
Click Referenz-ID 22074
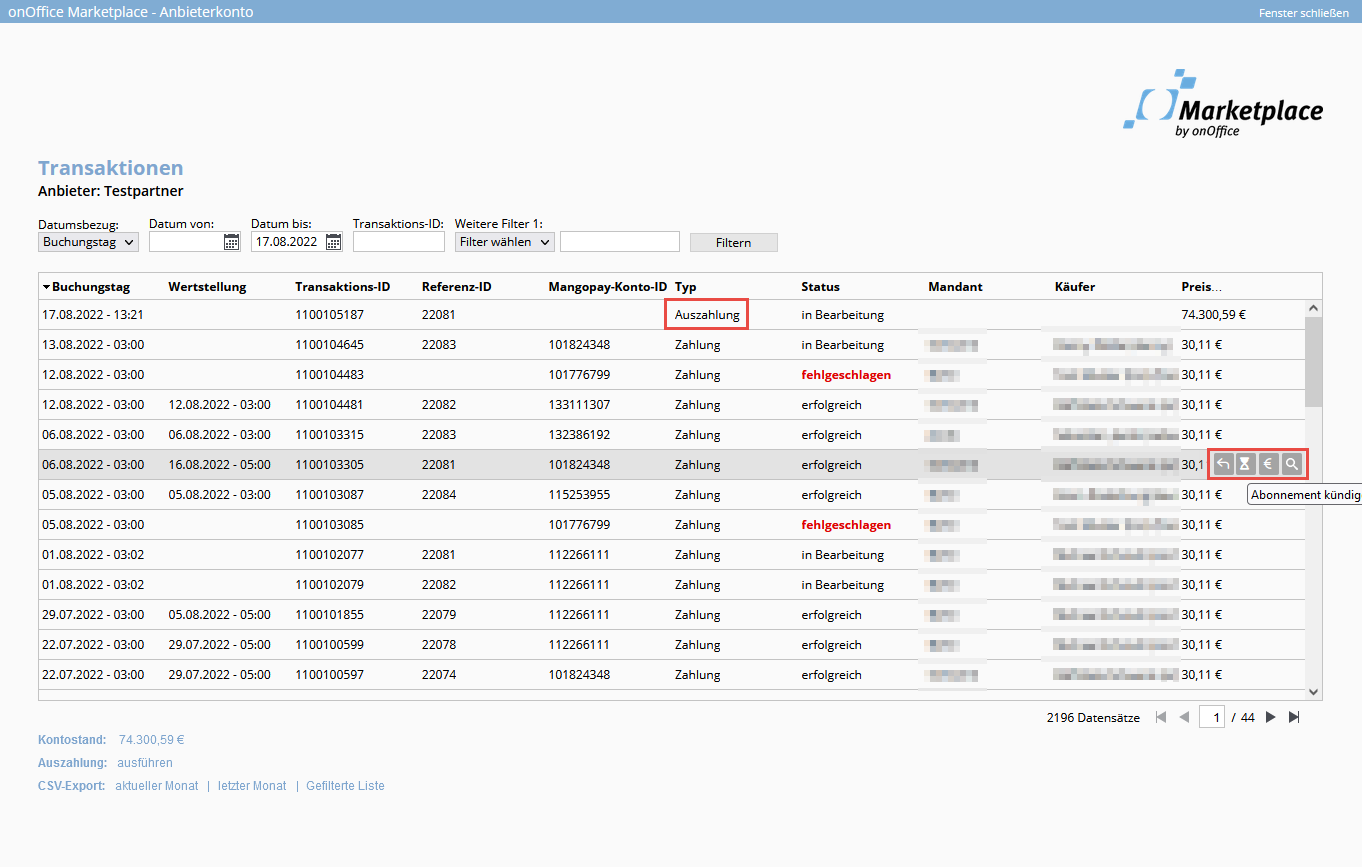point(439,675)
